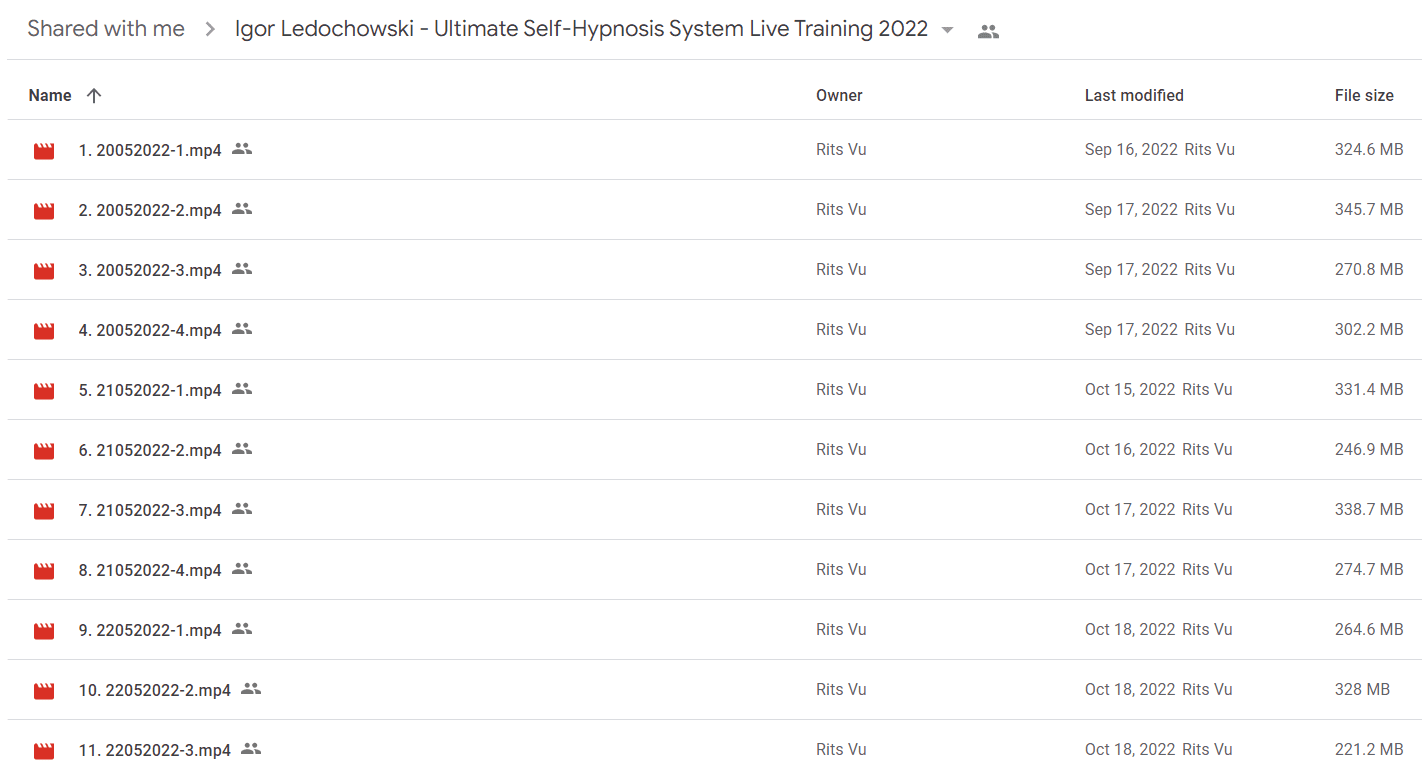This screenshot has width=1422, height=774.
Task: Click shared people icon beside 6. 21052022-2.mp4
Action: (242, 449)
